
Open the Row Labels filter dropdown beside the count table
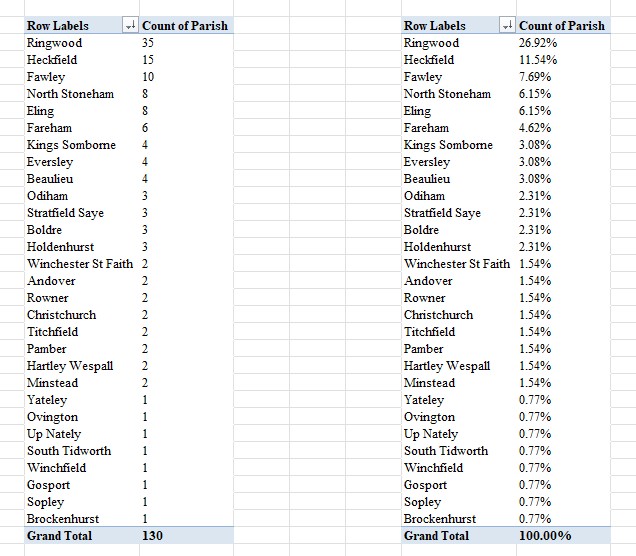129,25
